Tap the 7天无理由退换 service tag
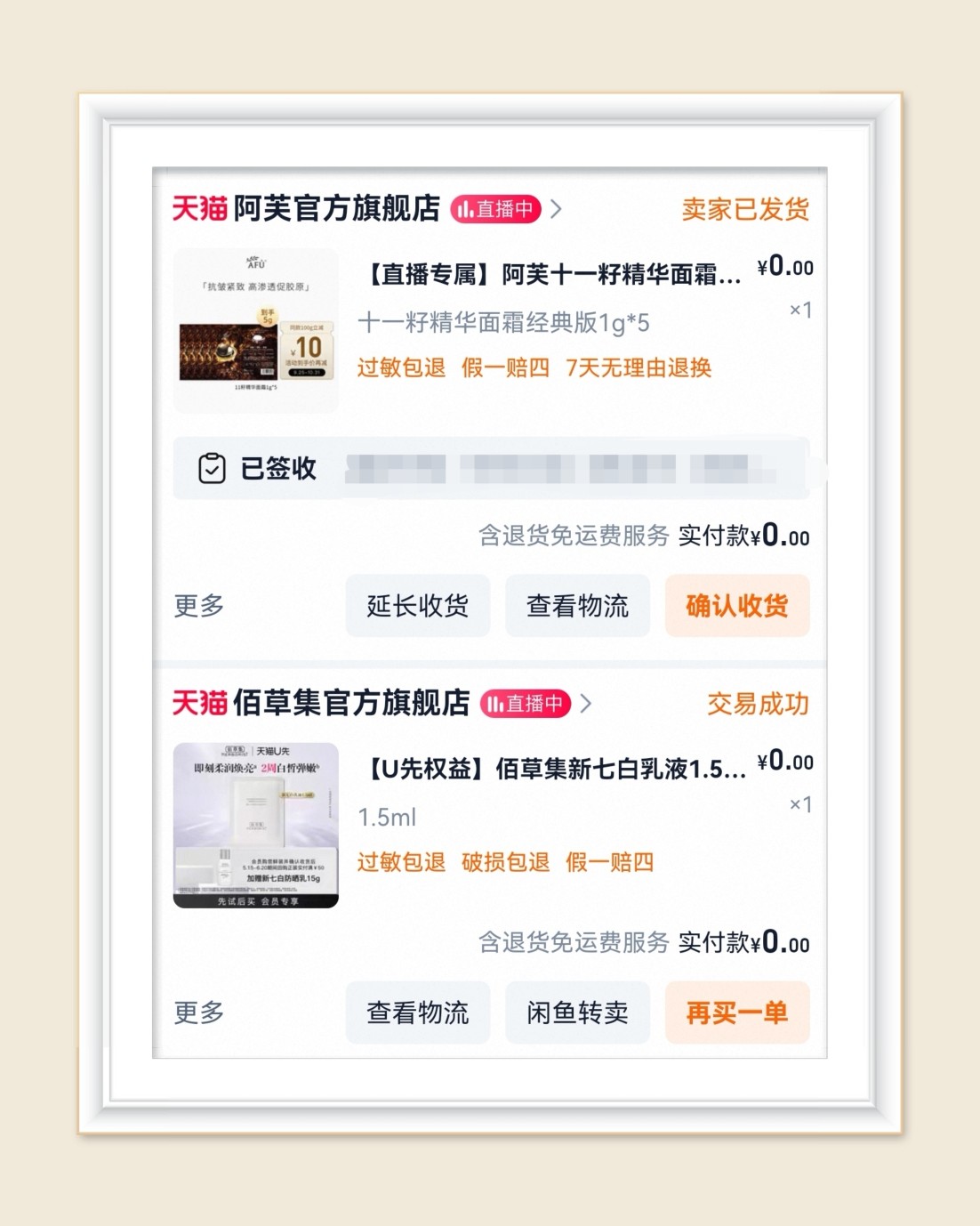Viewport: 980px width, 1226px height. coord(639,367)
